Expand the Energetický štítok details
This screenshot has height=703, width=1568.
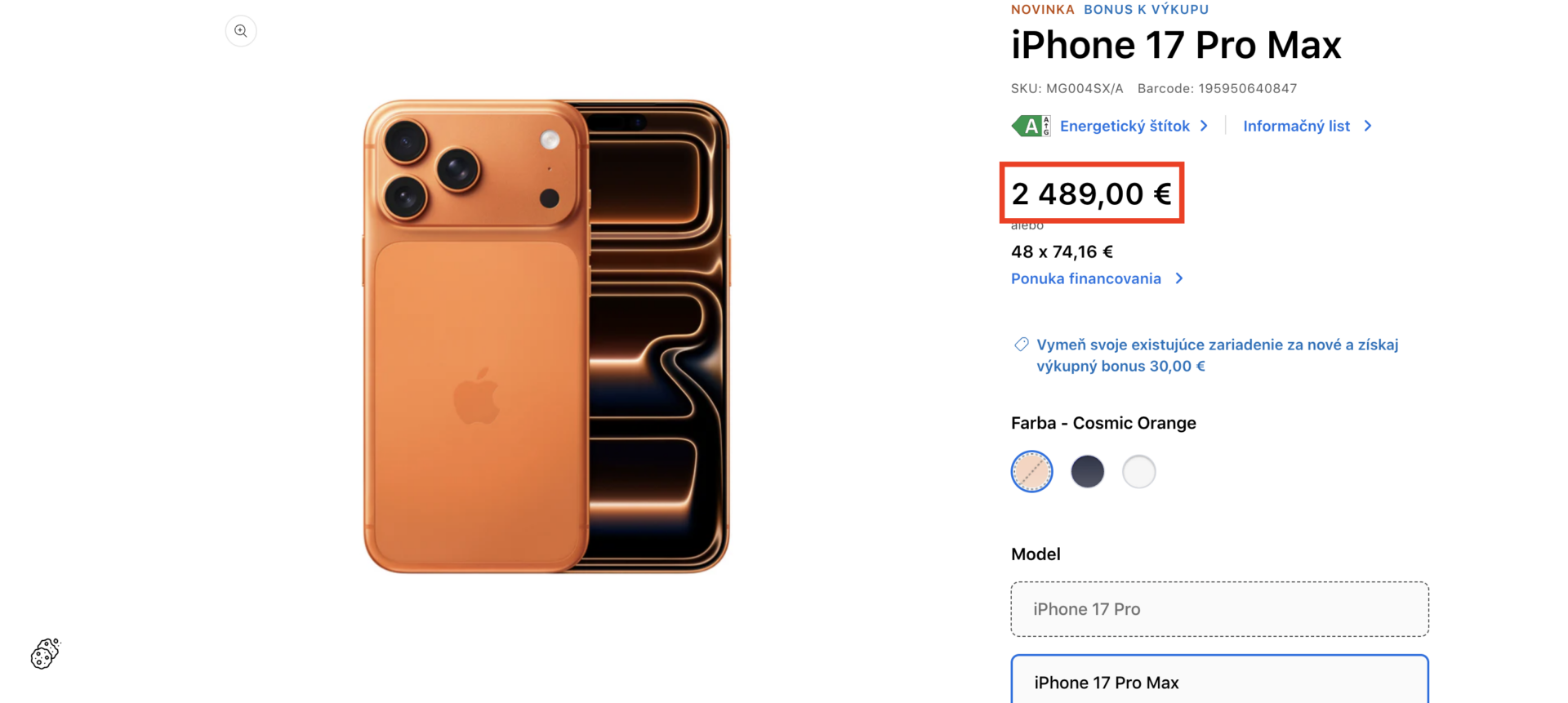click(1125, 125)
